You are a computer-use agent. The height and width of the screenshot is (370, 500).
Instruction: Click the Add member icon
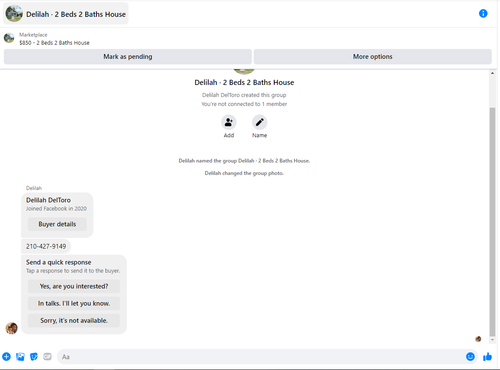pos(229,122)
